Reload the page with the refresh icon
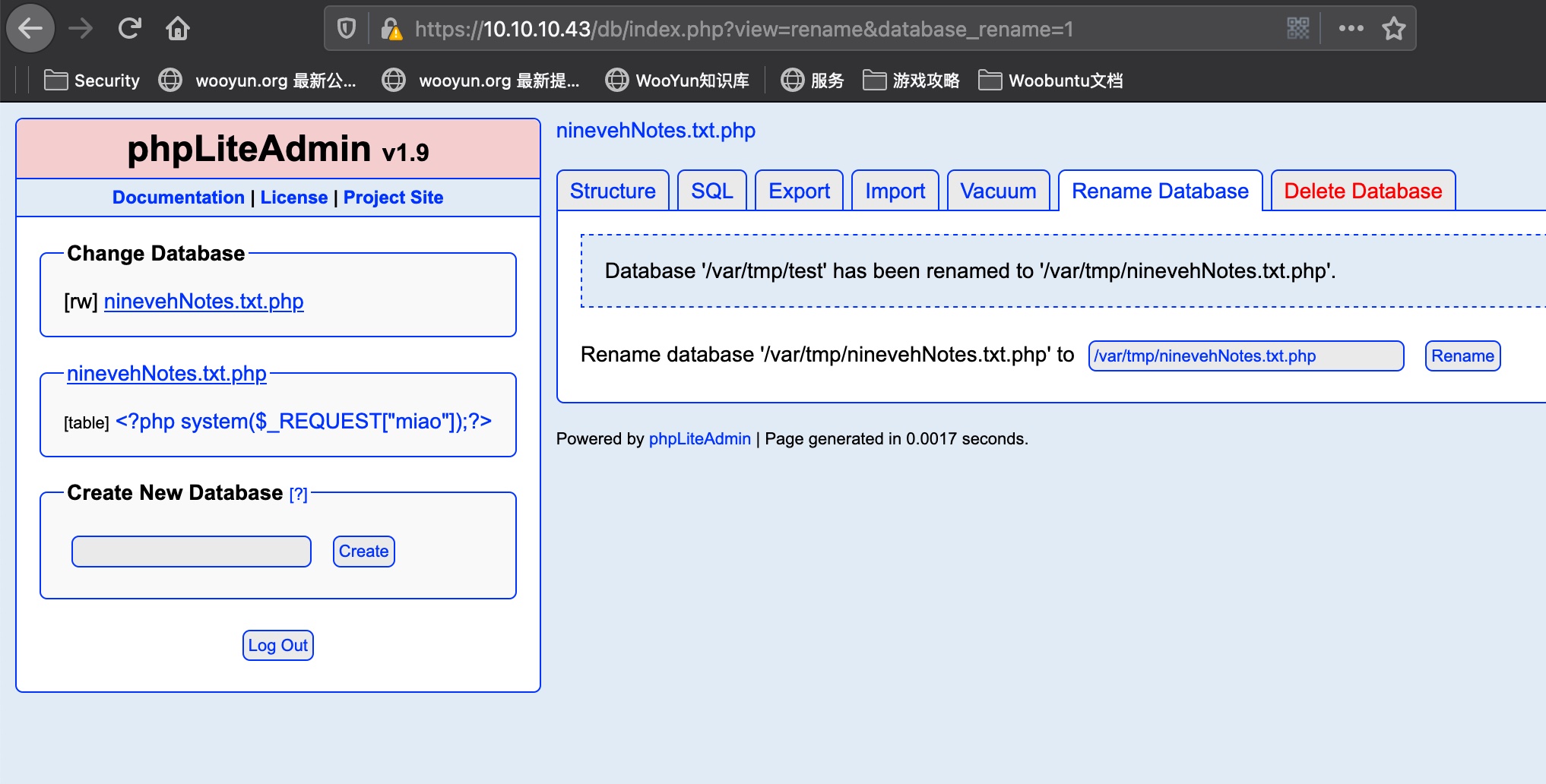 click(129, 29)
